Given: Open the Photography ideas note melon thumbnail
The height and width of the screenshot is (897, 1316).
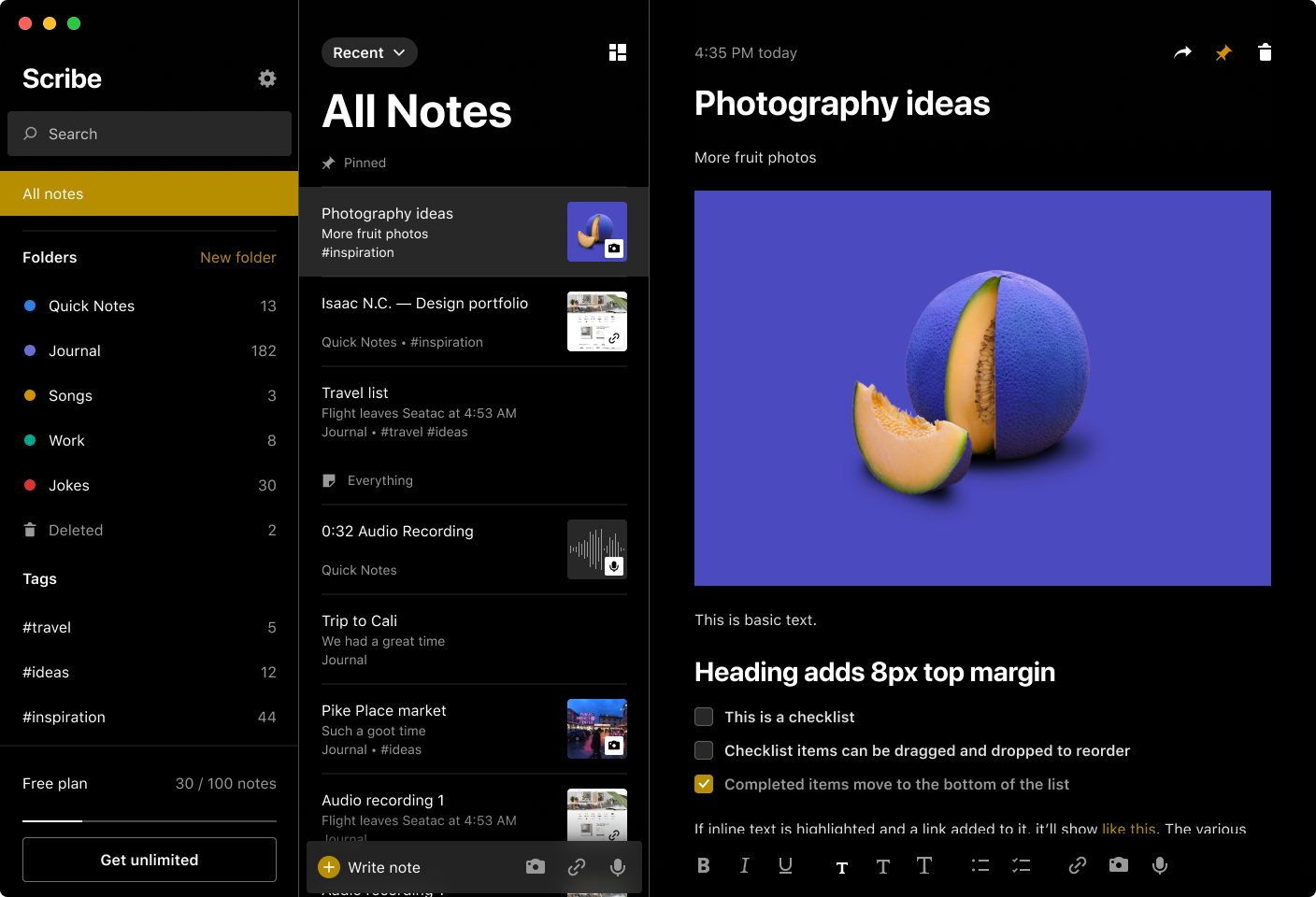Looking at the screenshot, I should tap(597, 232).
